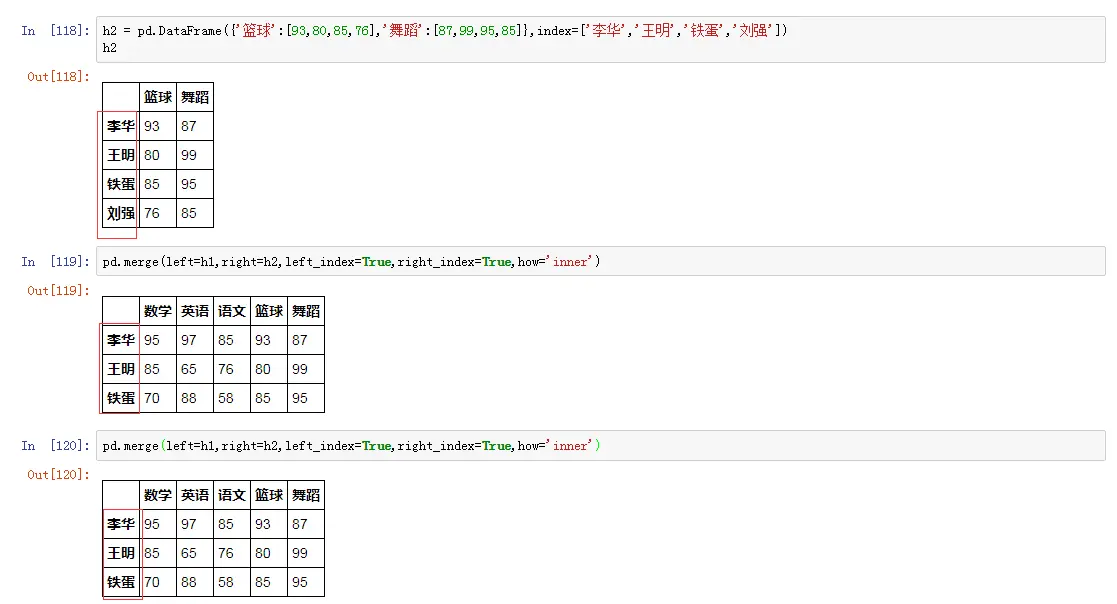Click 王明 row index in Out[119] table
Screen dimensions: 1117x604
pyautogui.click(x=120, y=369)
